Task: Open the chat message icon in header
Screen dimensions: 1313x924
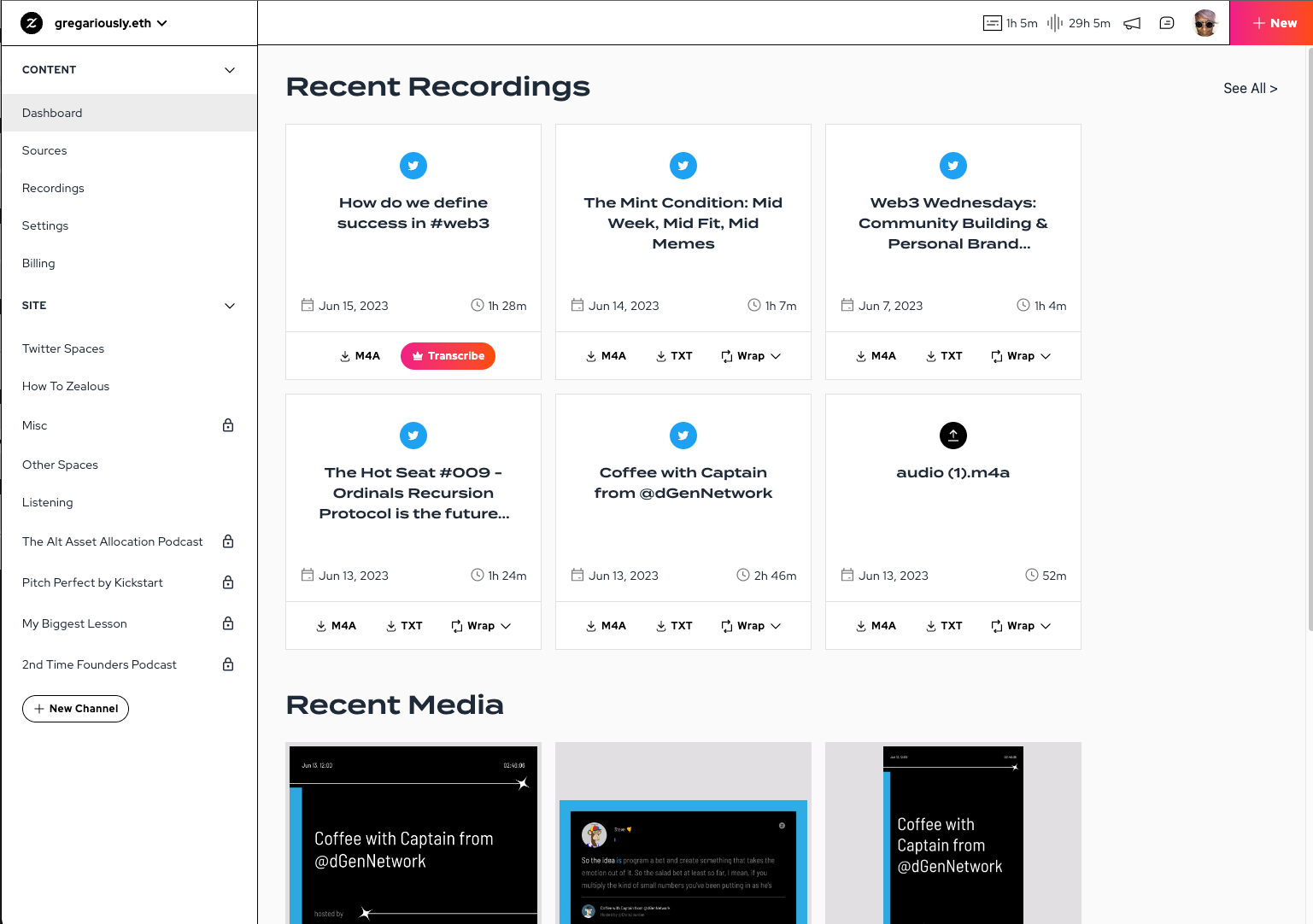Action: 1167,23
